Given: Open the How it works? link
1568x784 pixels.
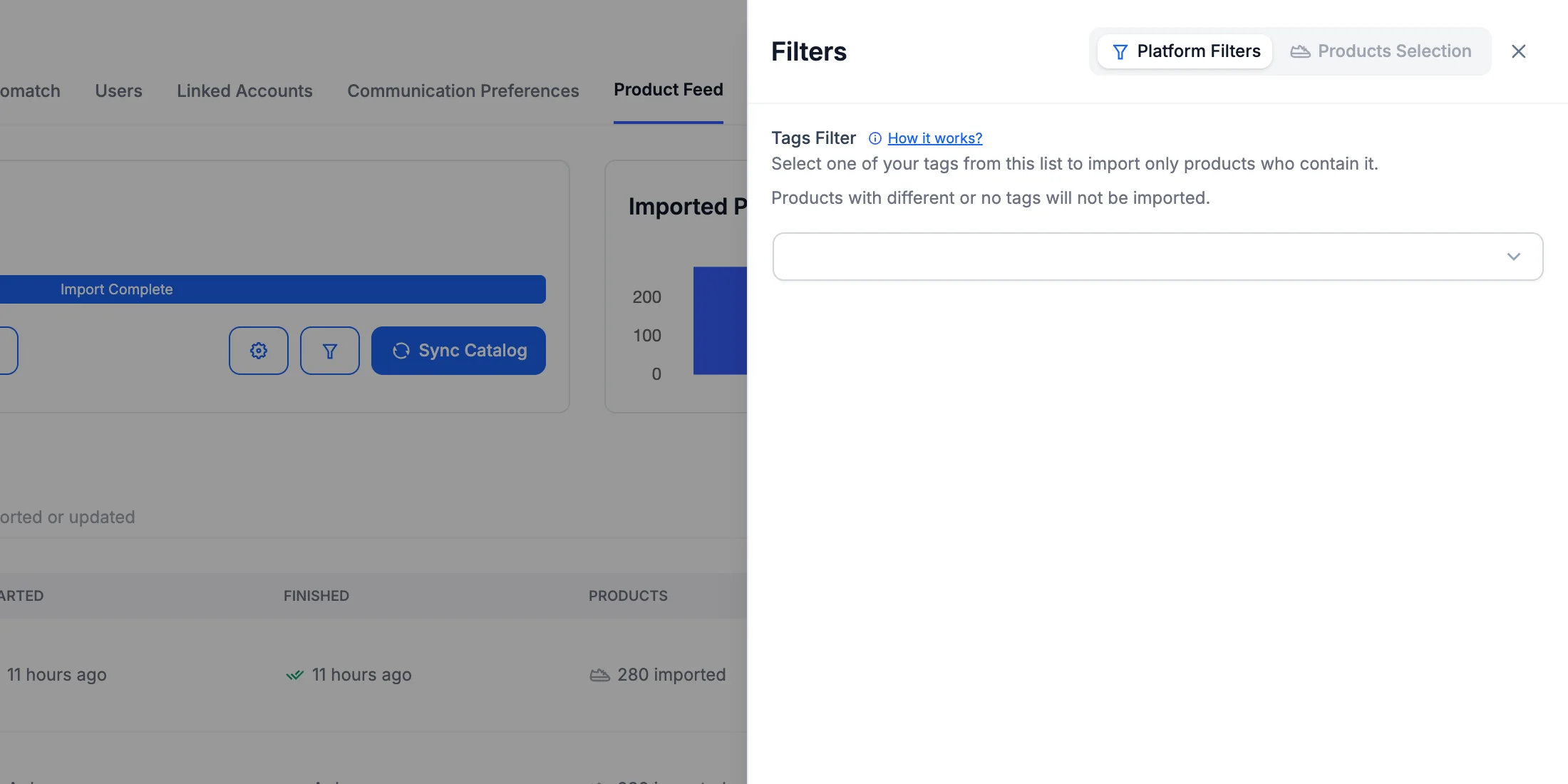Looking at the screenshot, I should tap(934, 138).
